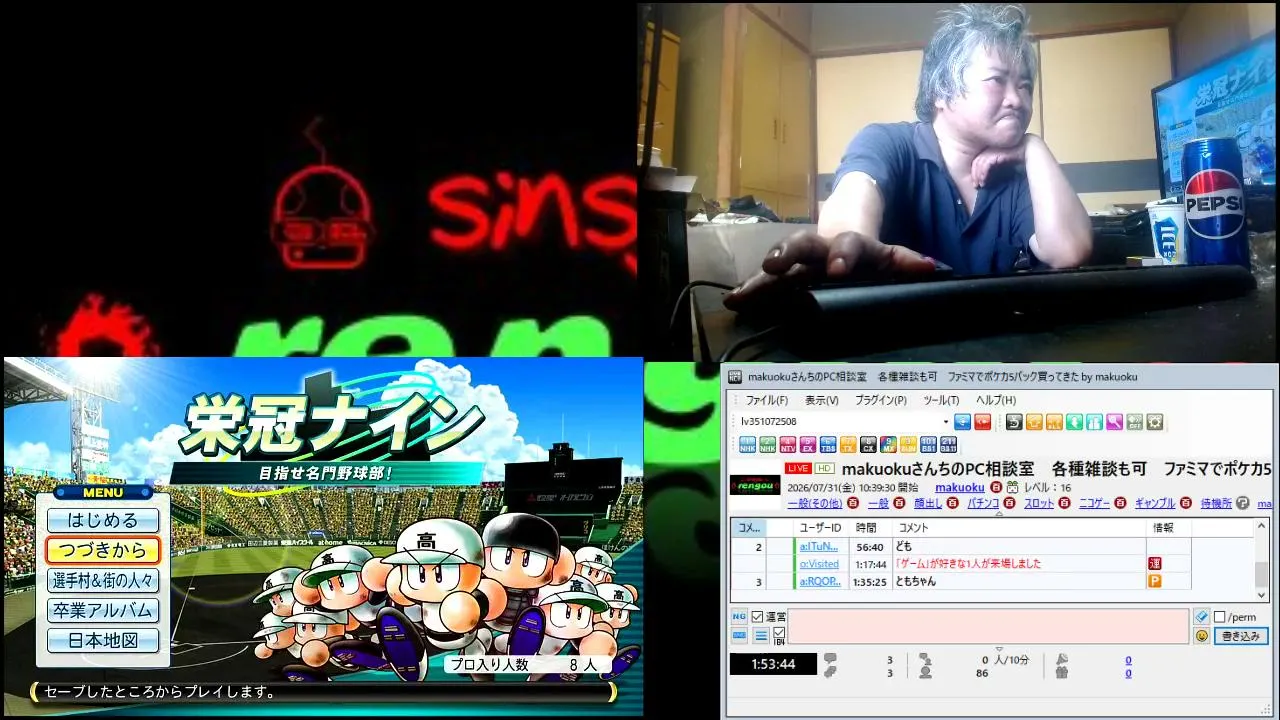The width and height of the screenshot is (1280, 720).
Task: Select 卒業アルバム in the game menu
Action: point(103,610)
